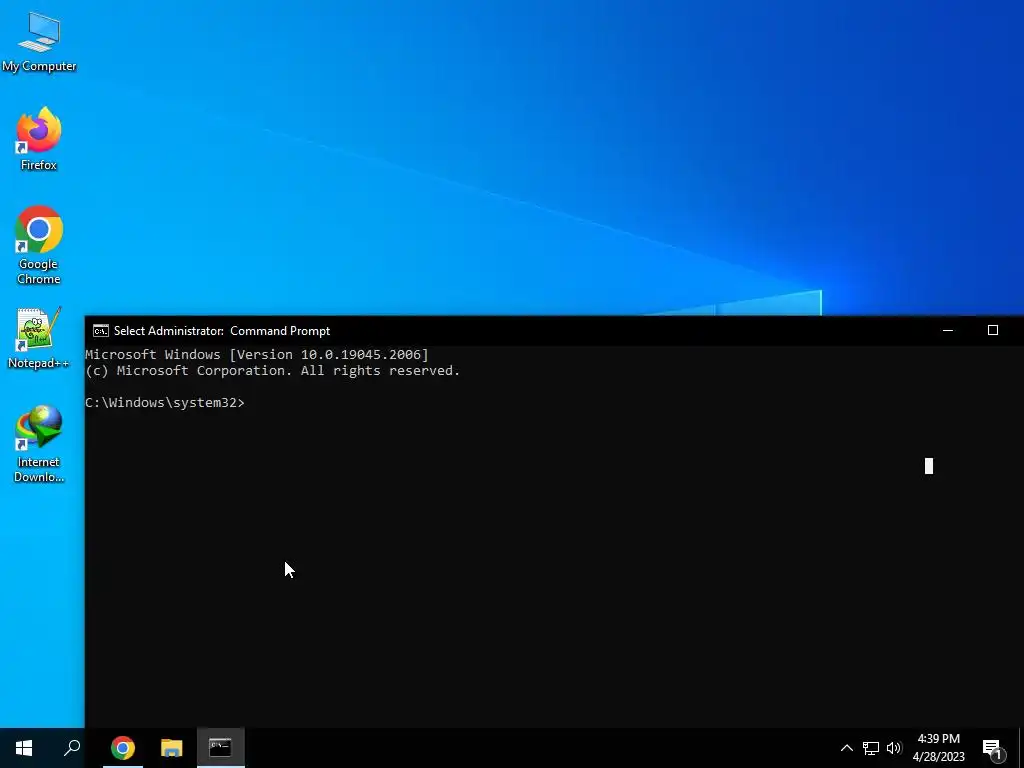This screenshot has height=768, width=1024.
Task: Select the Firefox desktop shortcut
Action: [39, 138]
